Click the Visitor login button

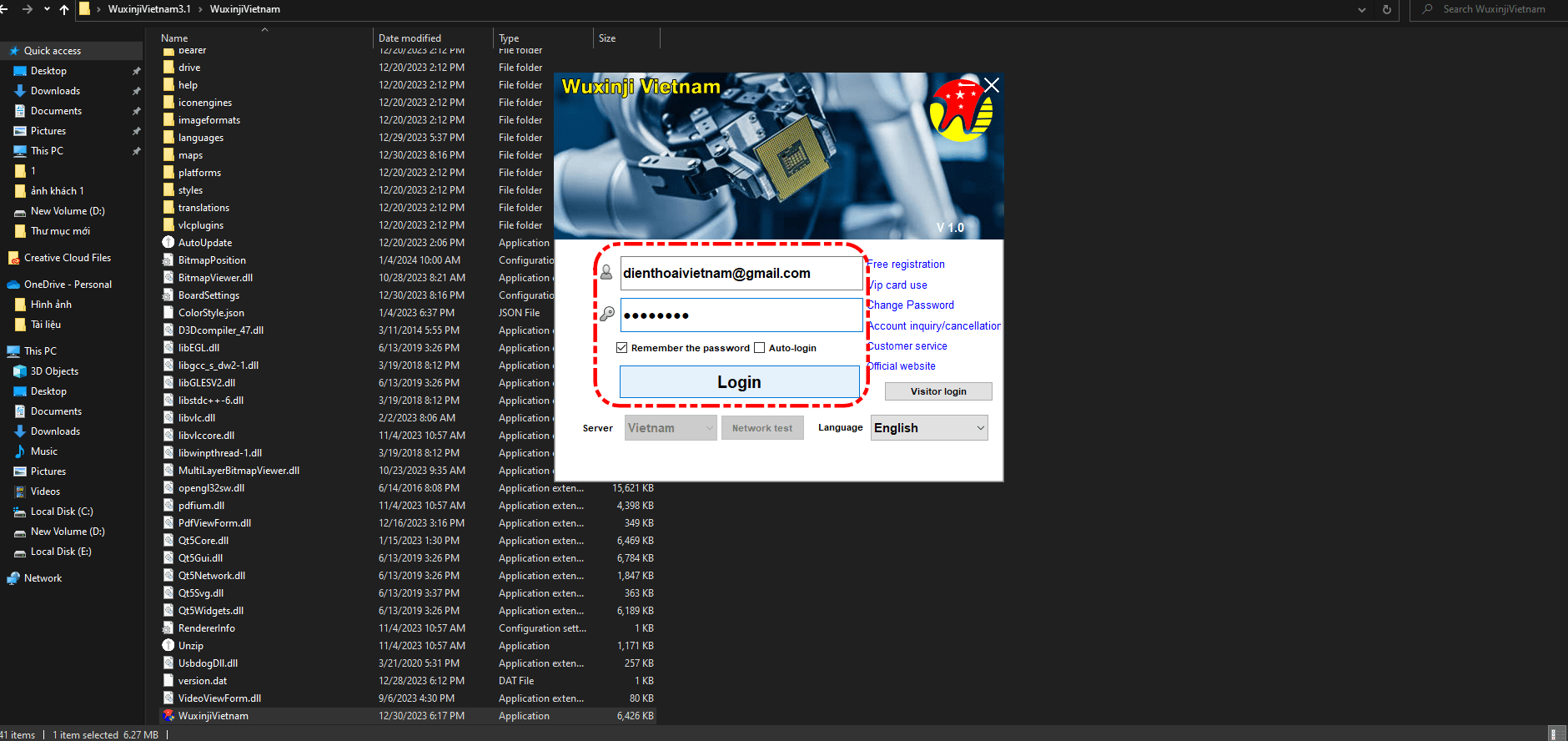(x=938, y=391)
